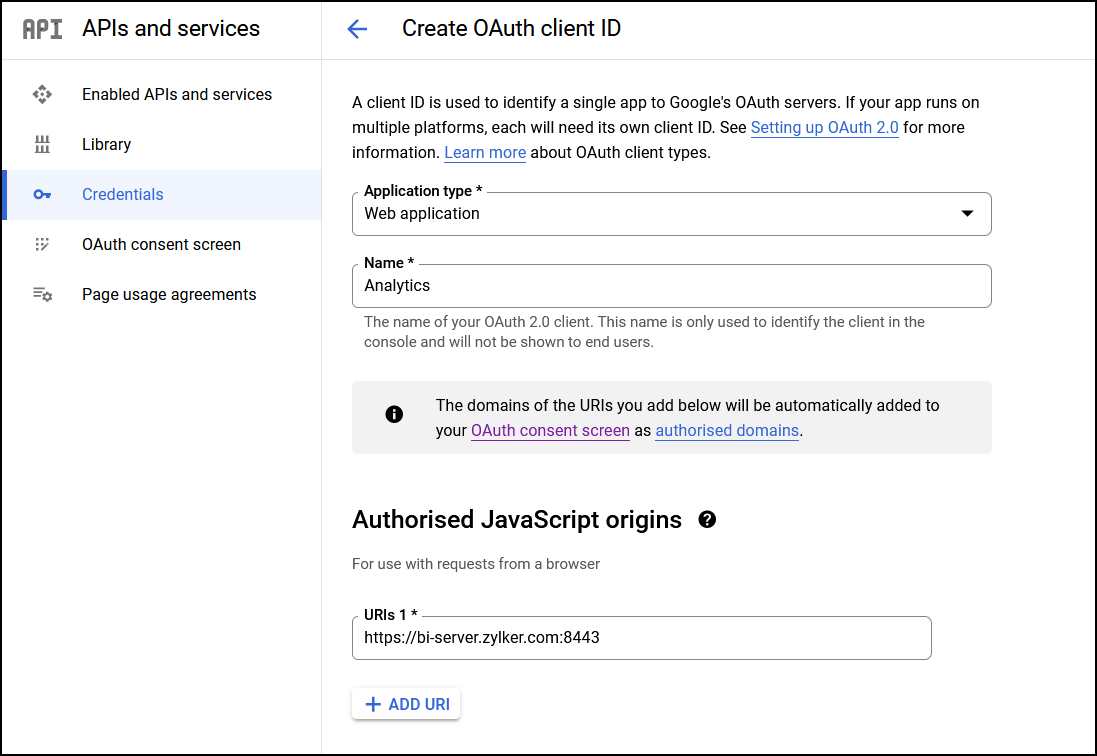1097x756 pixels.
Task: Click the back arrow near Create OAuth client ID
Action: coord(357,29)
